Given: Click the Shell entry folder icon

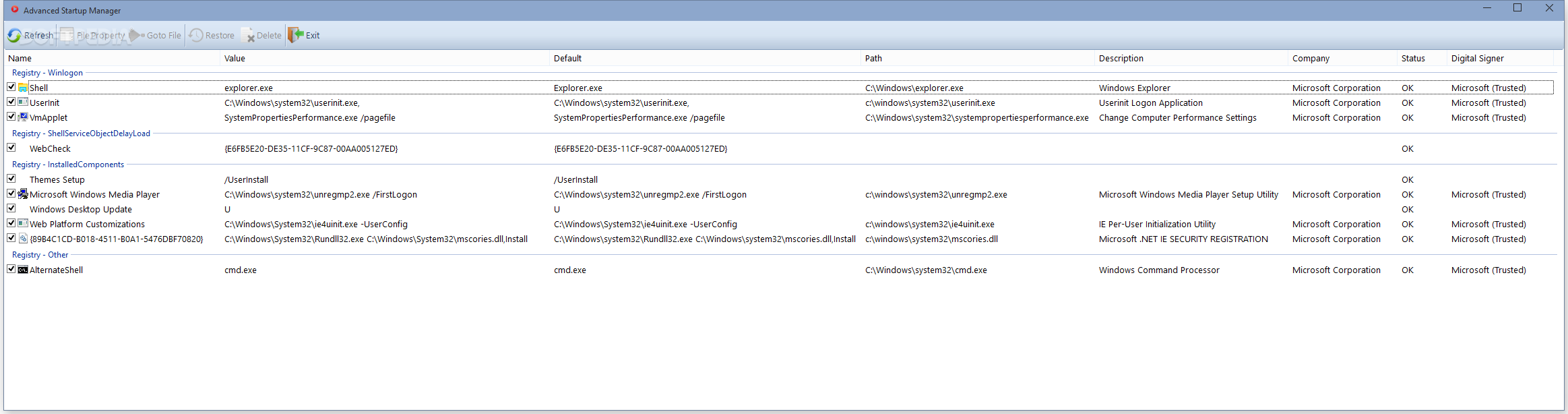Looking at the screenshot, I should pos(23,88).
